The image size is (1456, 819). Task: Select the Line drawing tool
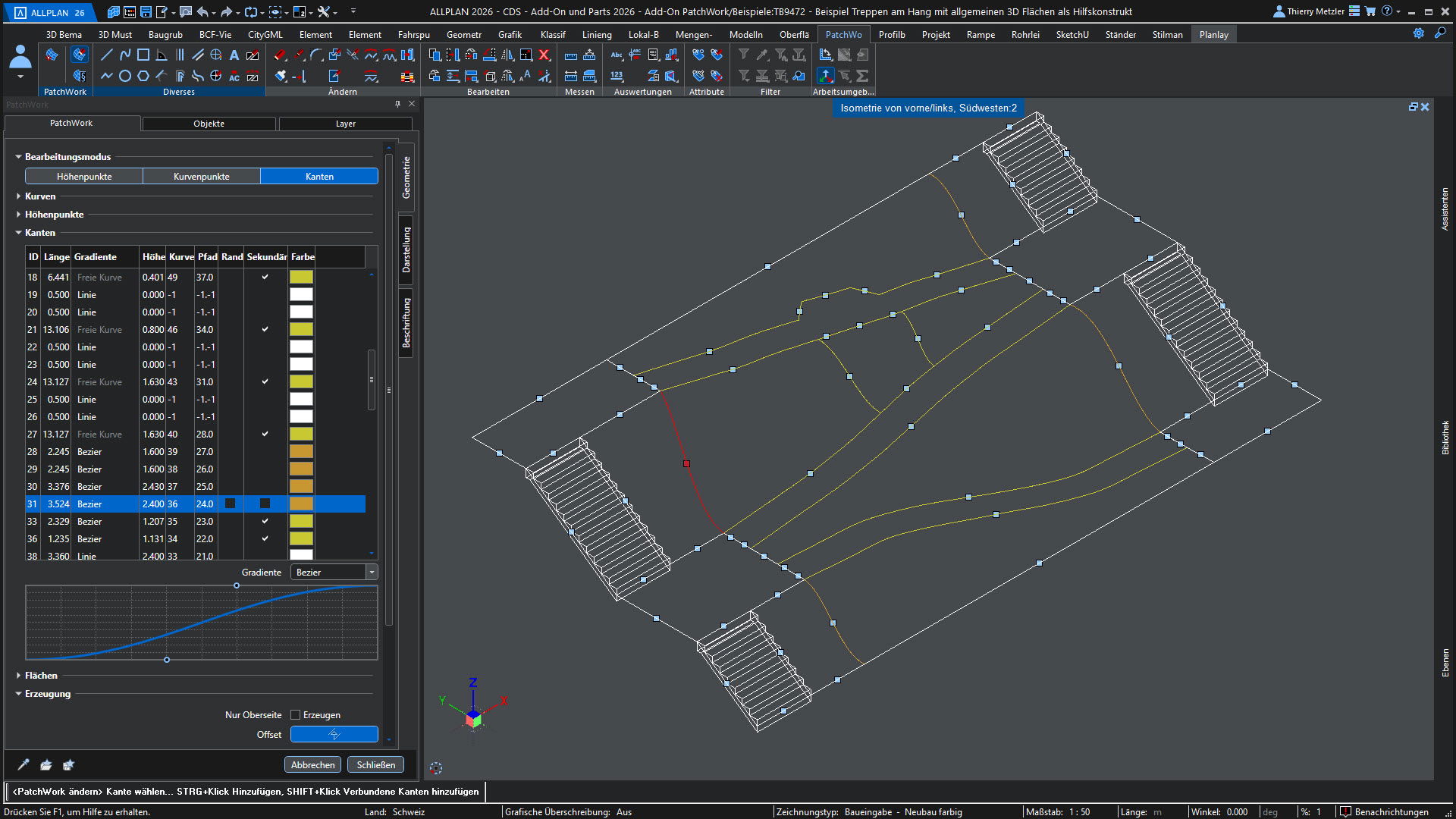tap(107, 55)
